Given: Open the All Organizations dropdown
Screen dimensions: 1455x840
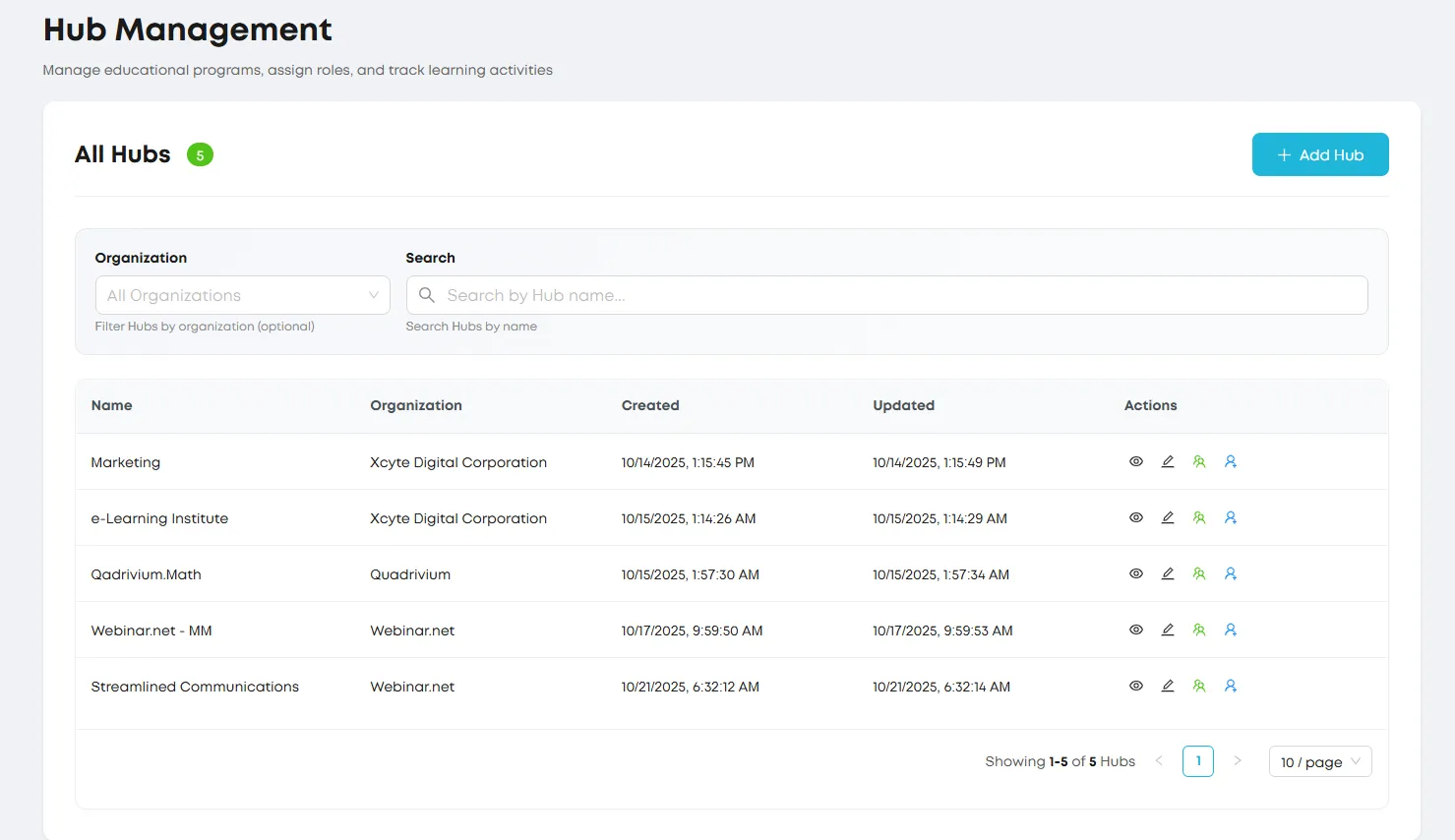Looking at the screenshot, I should tap(242, 295).
